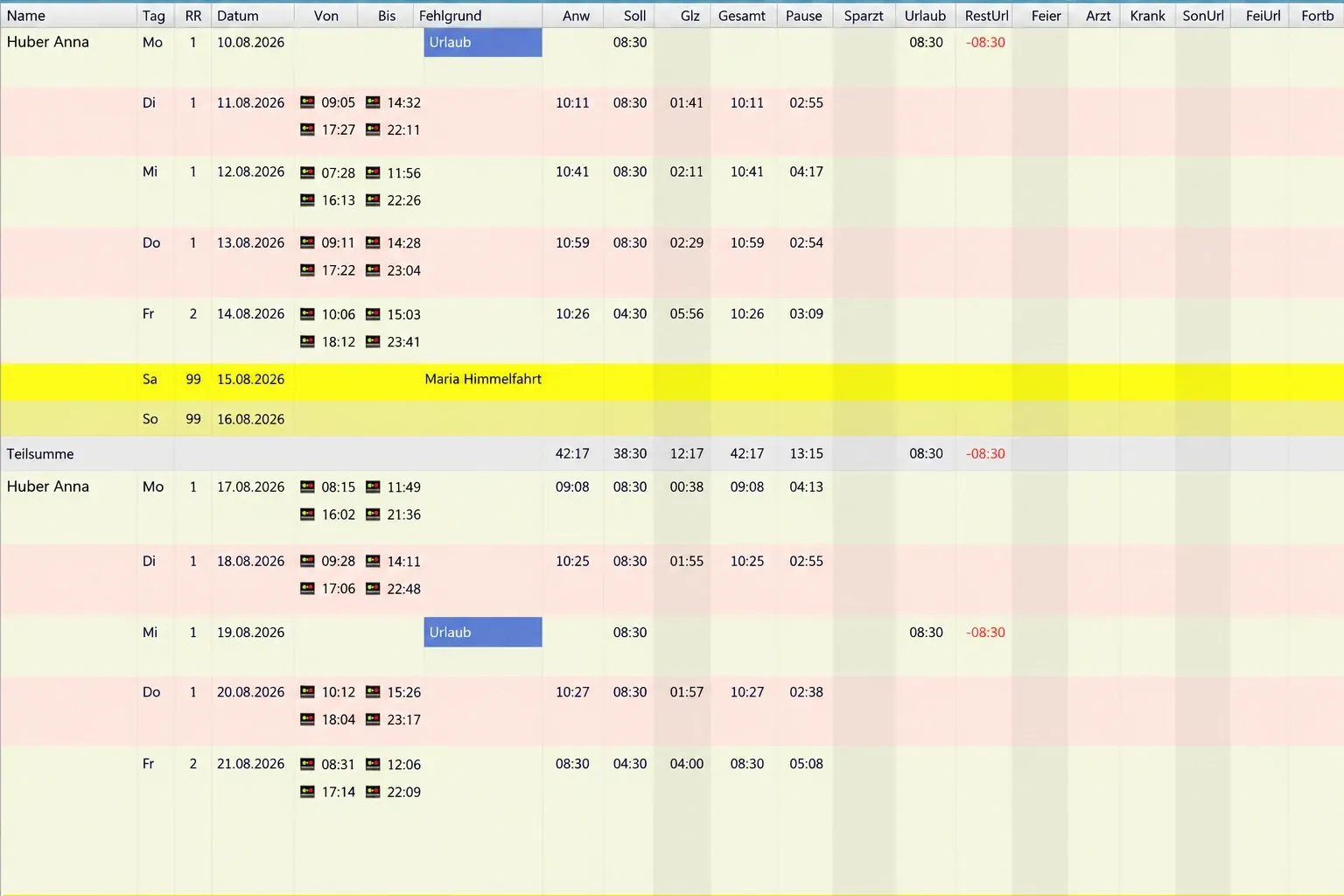Click the red -08:30 RestUrl value on 19.08.2026
This screenshot has width=1344, height=896.
985,633
